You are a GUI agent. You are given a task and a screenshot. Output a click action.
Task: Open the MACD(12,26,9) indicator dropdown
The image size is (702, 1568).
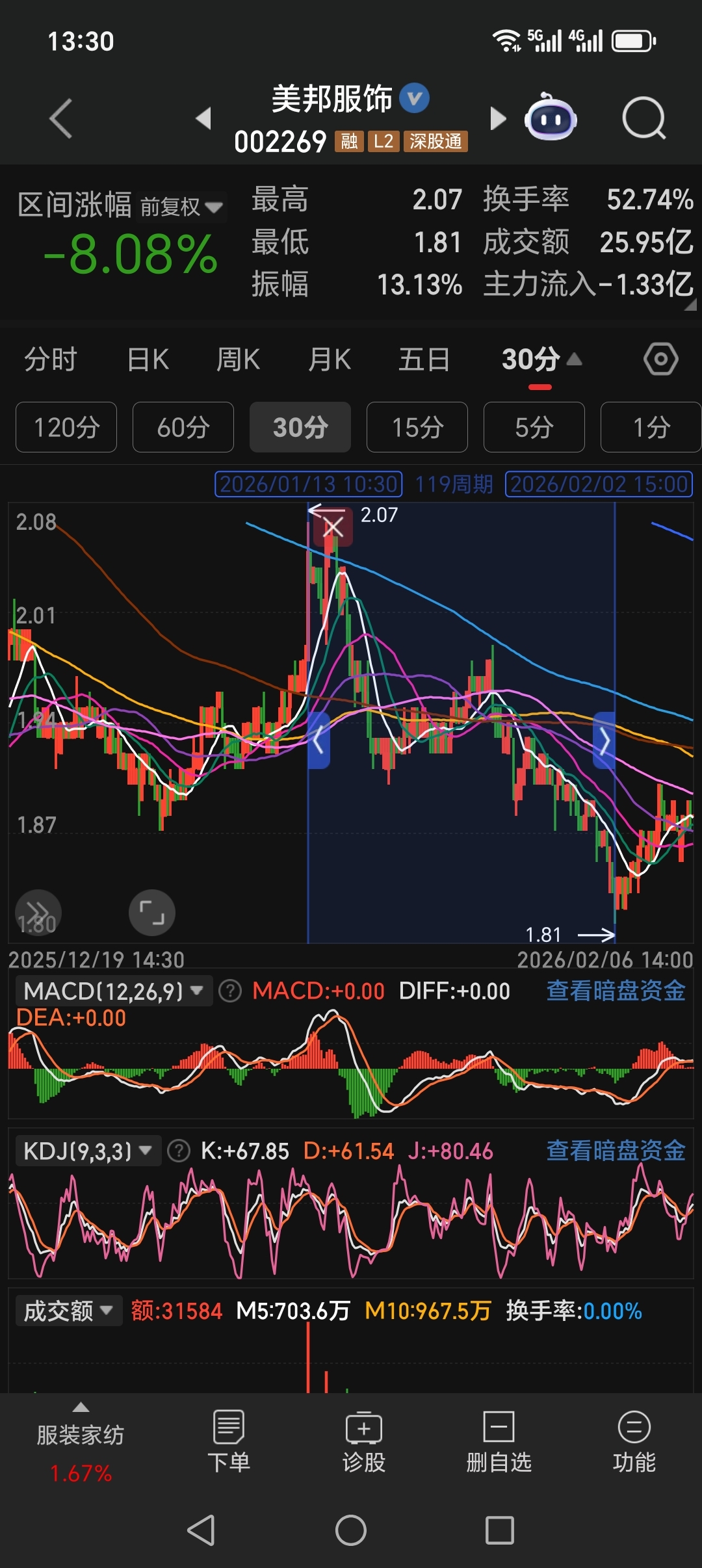point(114,991)
